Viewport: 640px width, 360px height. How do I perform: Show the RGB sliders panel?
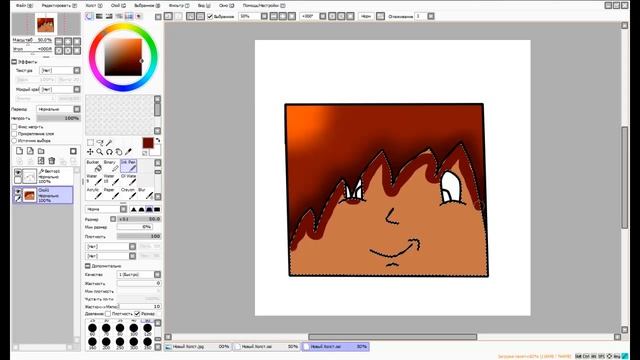coord(99,16)
